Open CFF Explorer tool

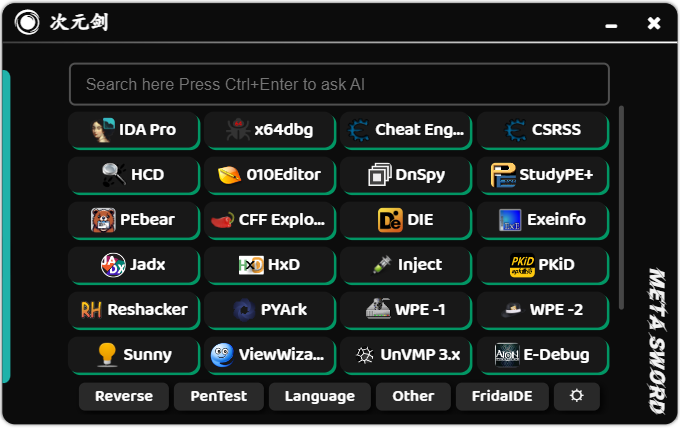270,220
